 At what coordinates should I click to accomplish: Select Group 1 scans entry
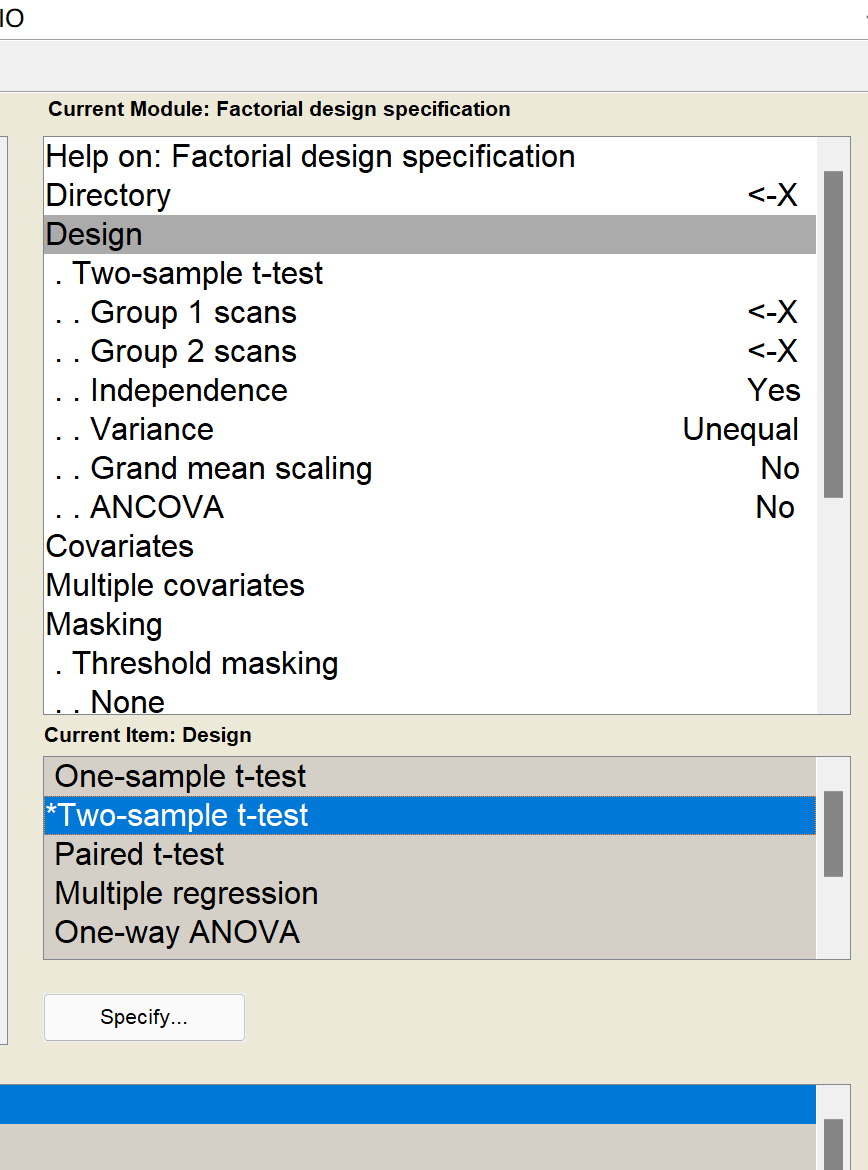(x=193, y=313)
